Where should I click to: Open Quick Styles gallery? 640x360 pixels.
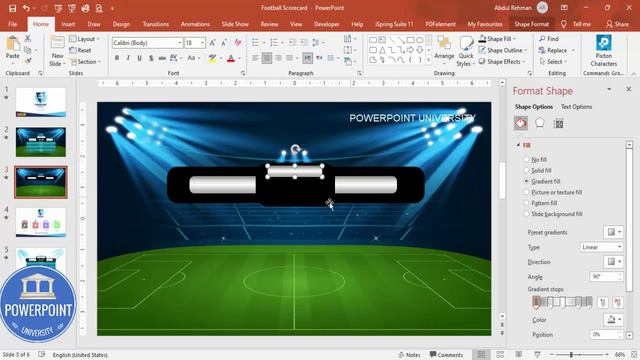(x=466, y=52)
